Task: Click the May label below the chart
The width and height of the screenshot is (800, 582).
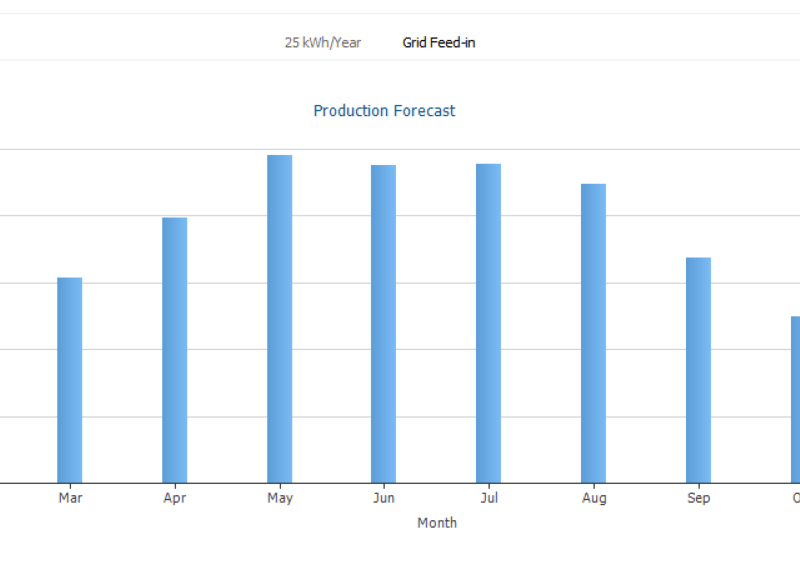Action: click(x=280, y=498)
